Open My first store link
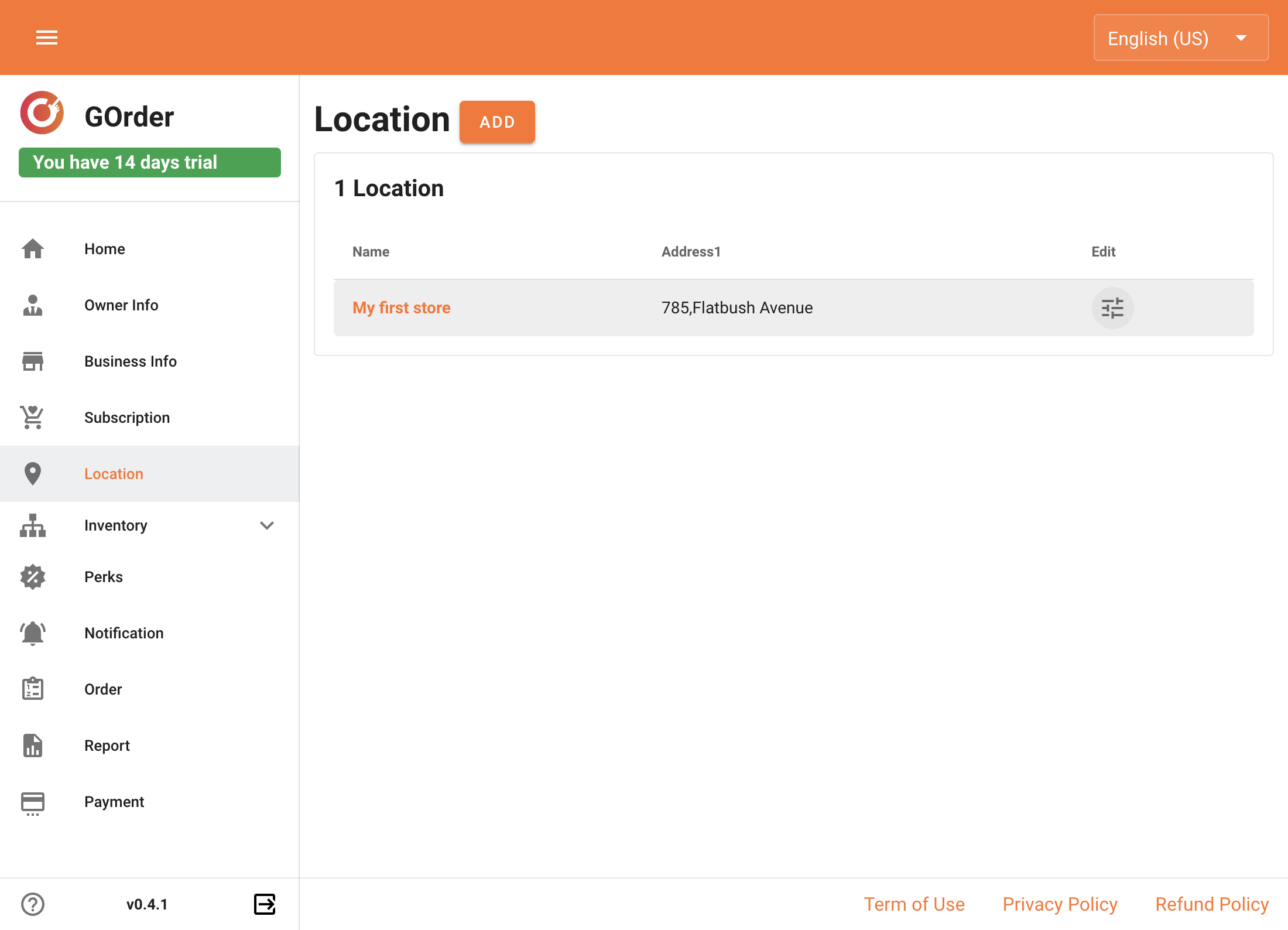This screenshot has height=930, width=1288. click(x=402, y=308)
